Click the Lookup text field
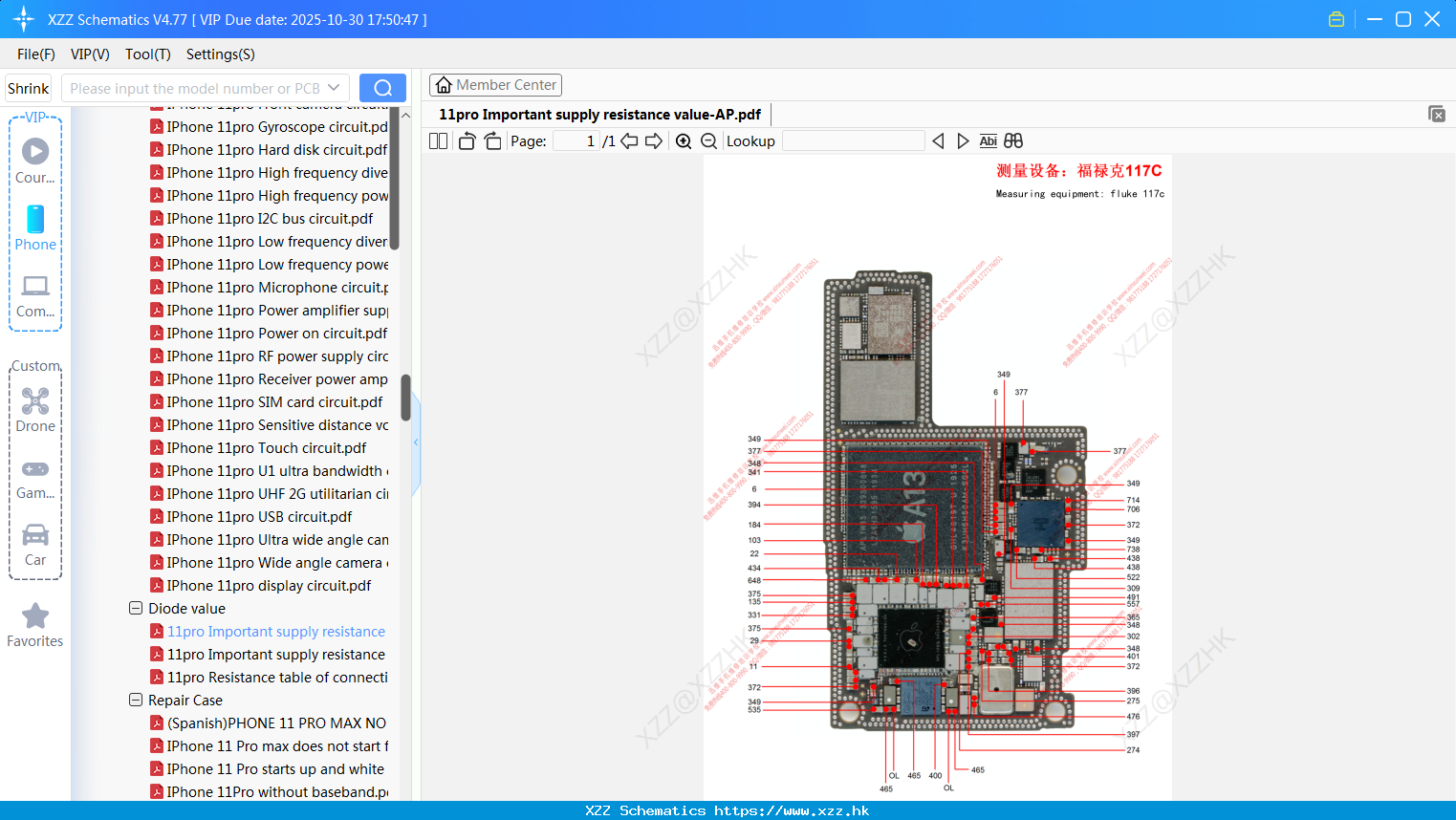 coord(853,140)
